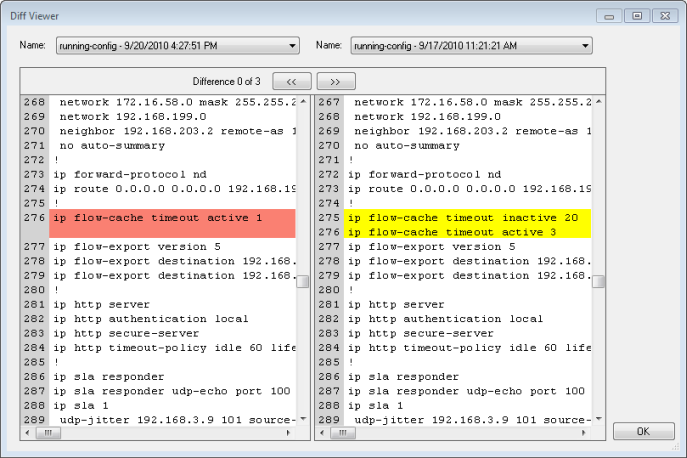The height and width of the screenshot is (458, 687).
Task: Click the 'Difference 0 of 3' label
Action: [x=226, y=82]
